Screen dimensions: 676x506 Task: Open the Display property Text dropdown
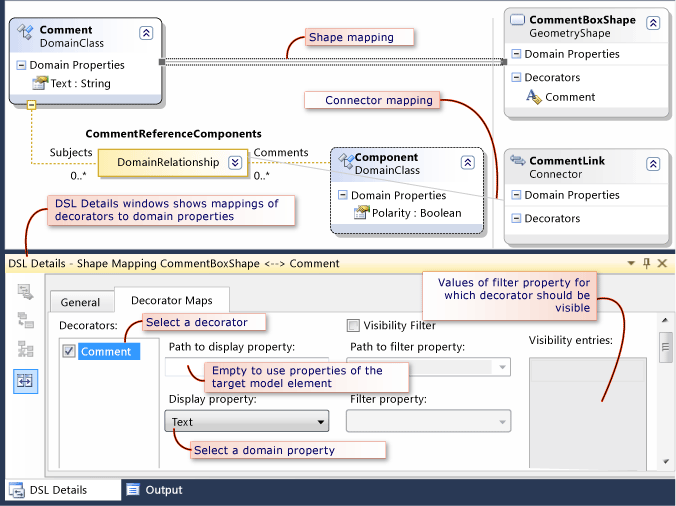247,421
